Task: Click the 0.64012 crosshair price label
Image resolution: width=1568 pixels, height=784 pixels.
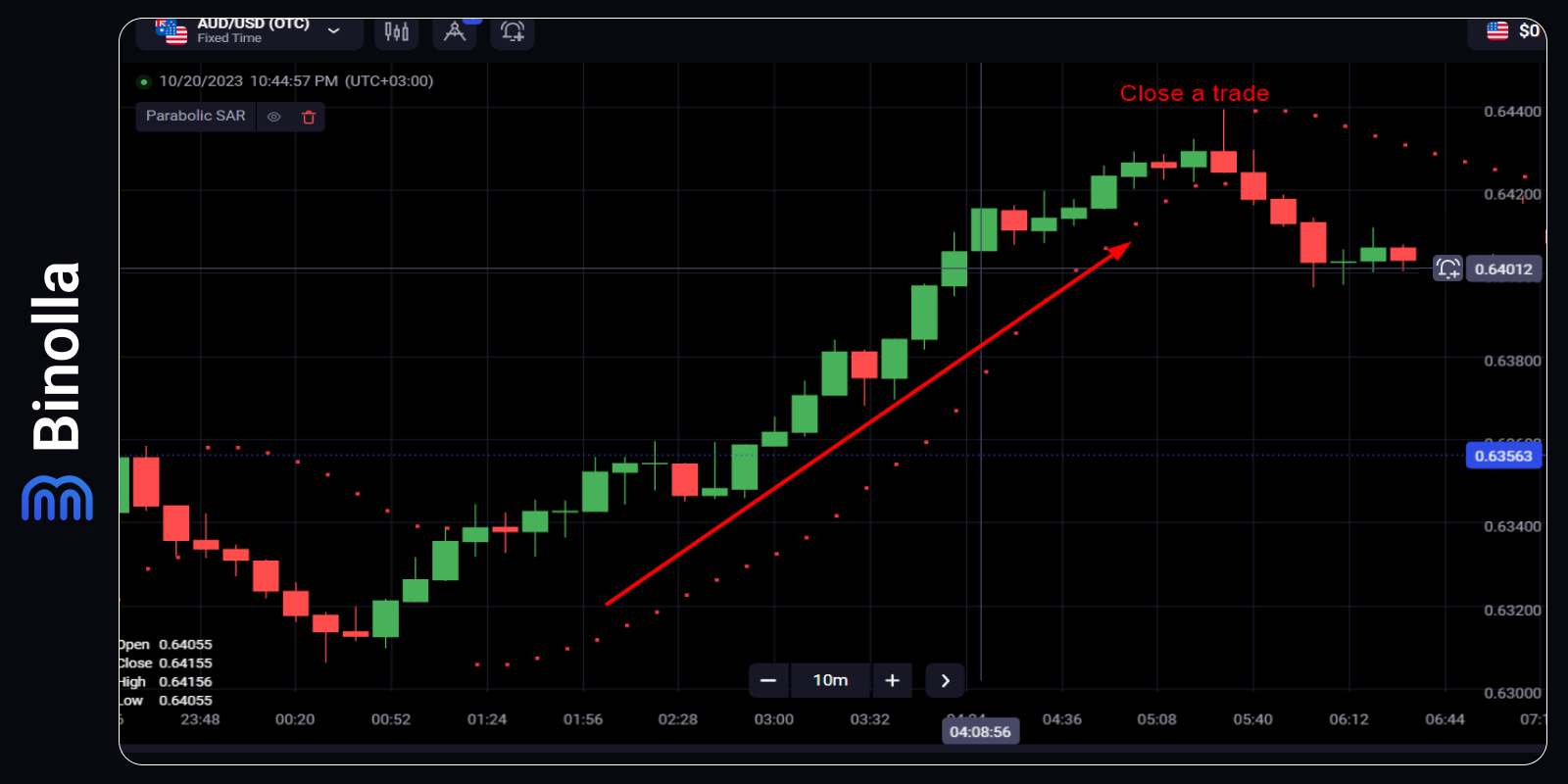Action: click(x=1503, y=269)
